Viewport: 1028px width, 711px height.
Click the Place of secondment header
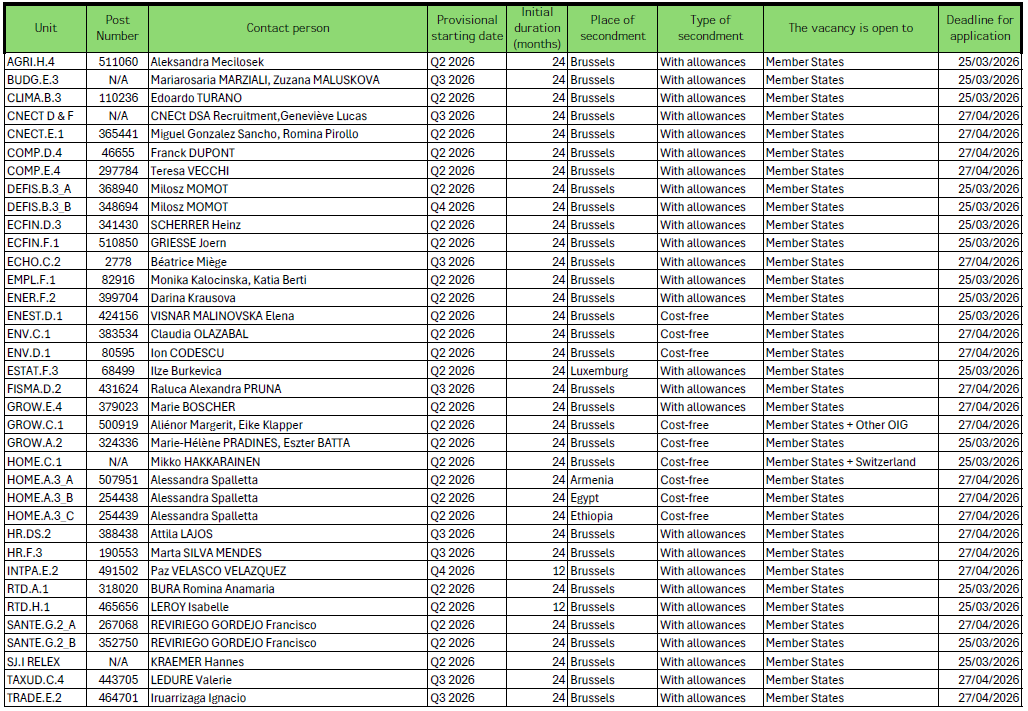(612, 28)
